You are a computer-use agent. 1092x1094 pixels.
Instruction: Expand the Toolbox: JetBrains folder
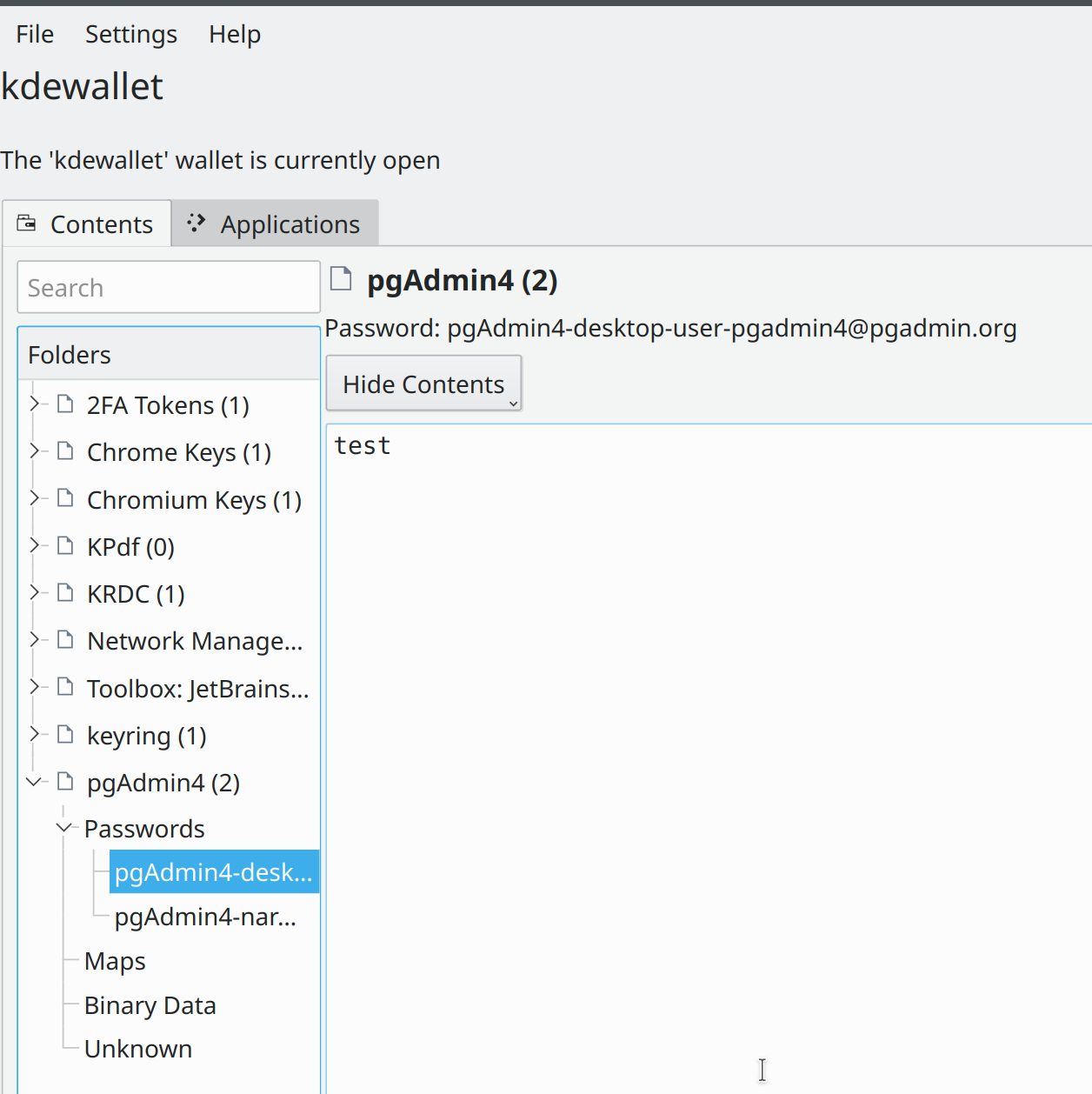[x=35, y=687]
